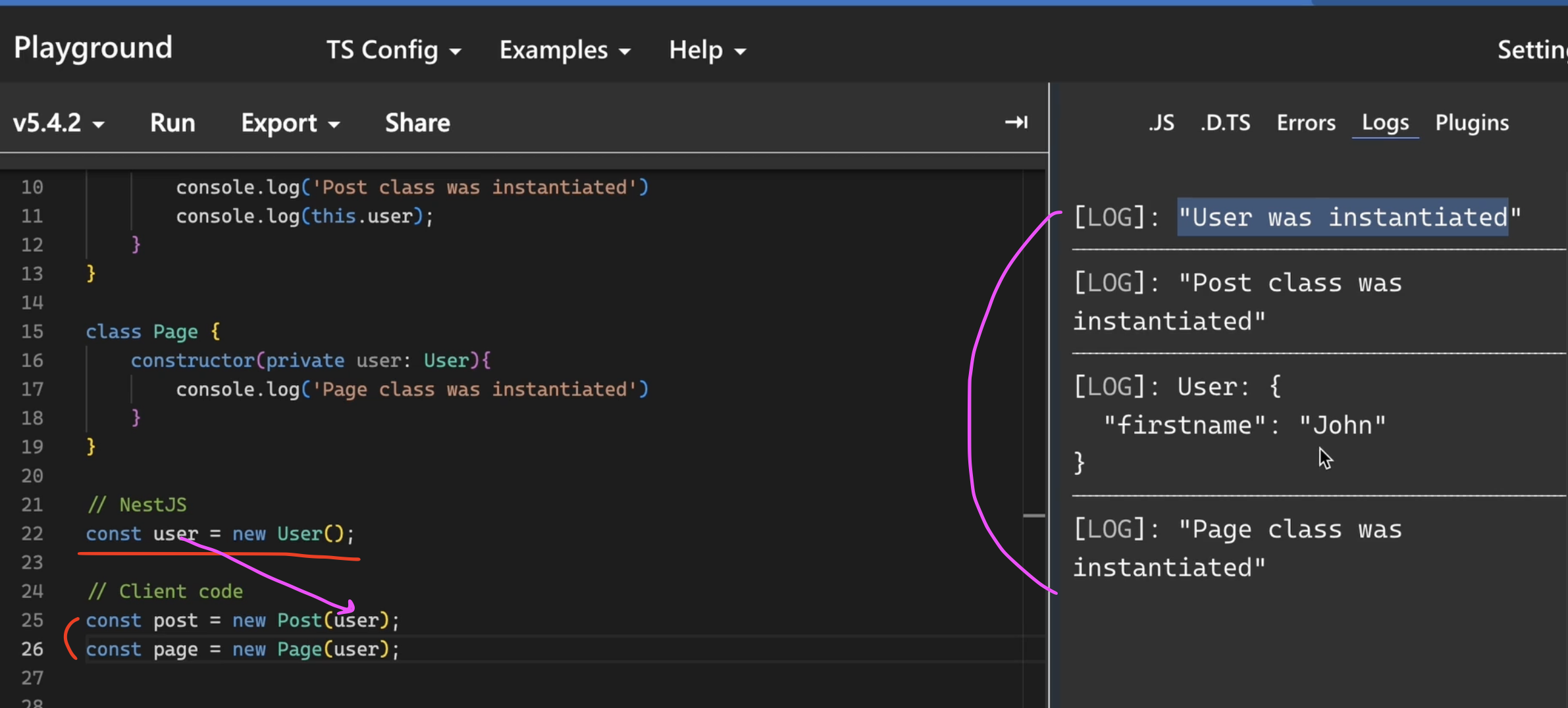Open the Settings link in header
Viewport: 1568px width, 708px height.
pos(1532,50)
